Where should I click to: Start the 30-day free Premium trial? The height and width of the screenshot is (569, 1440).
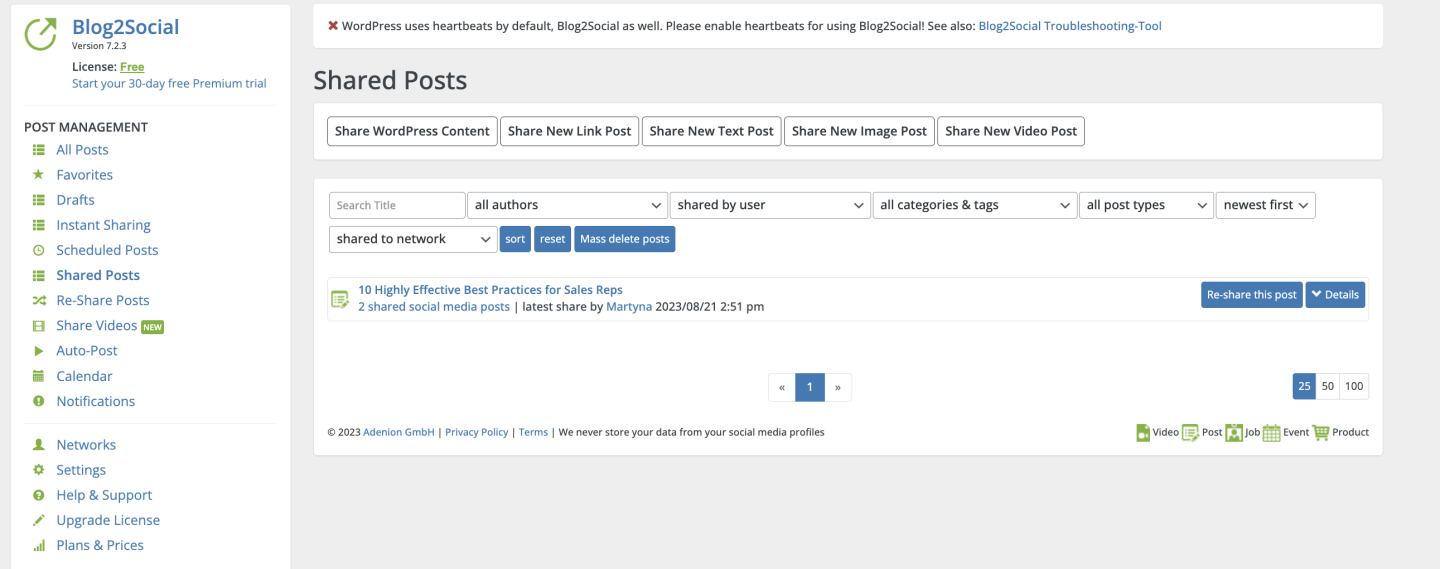[x=169, y=84]
